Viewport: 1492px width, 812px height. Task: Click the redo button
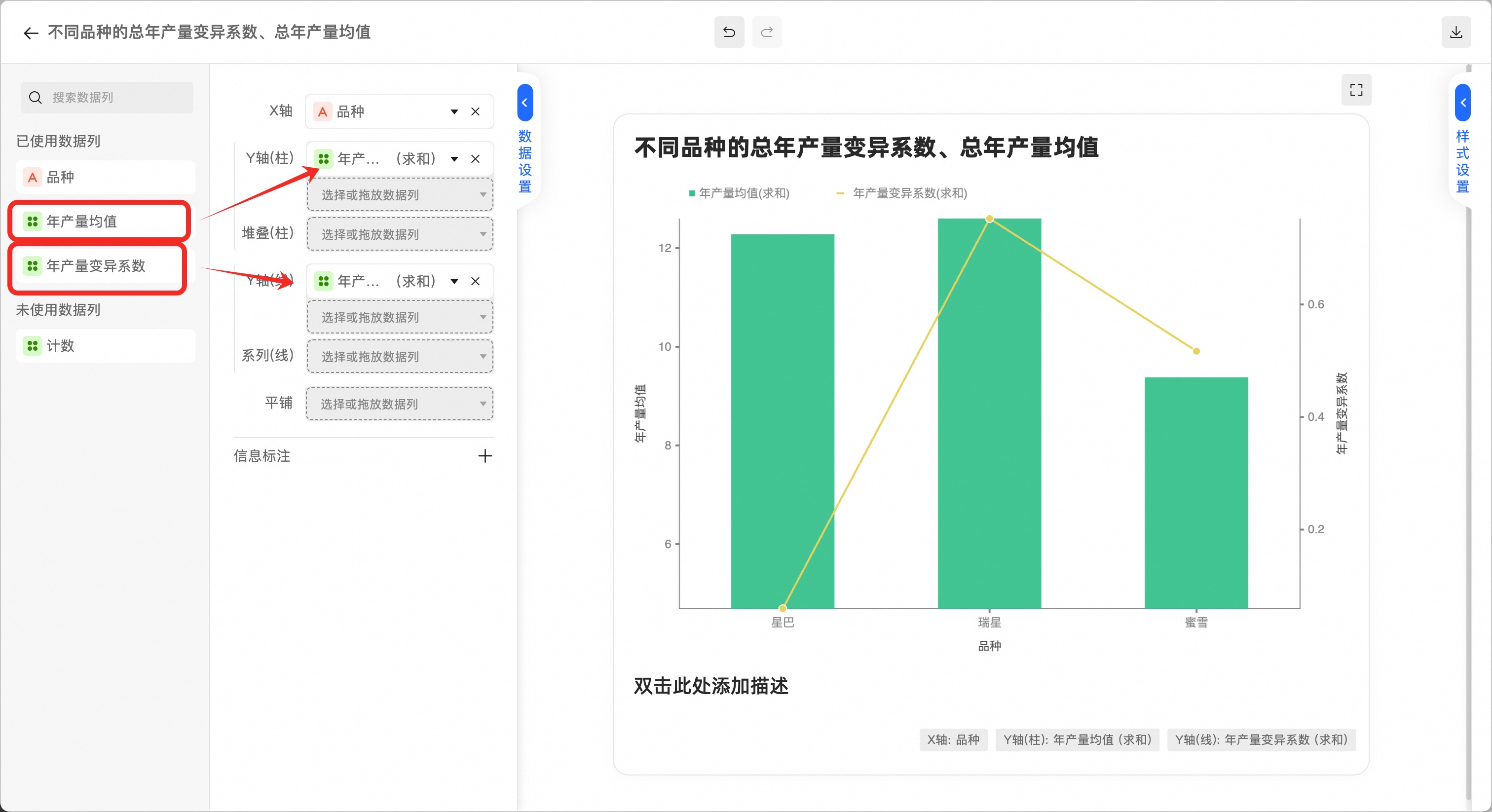pyautogui.click(x=766, y=33)
